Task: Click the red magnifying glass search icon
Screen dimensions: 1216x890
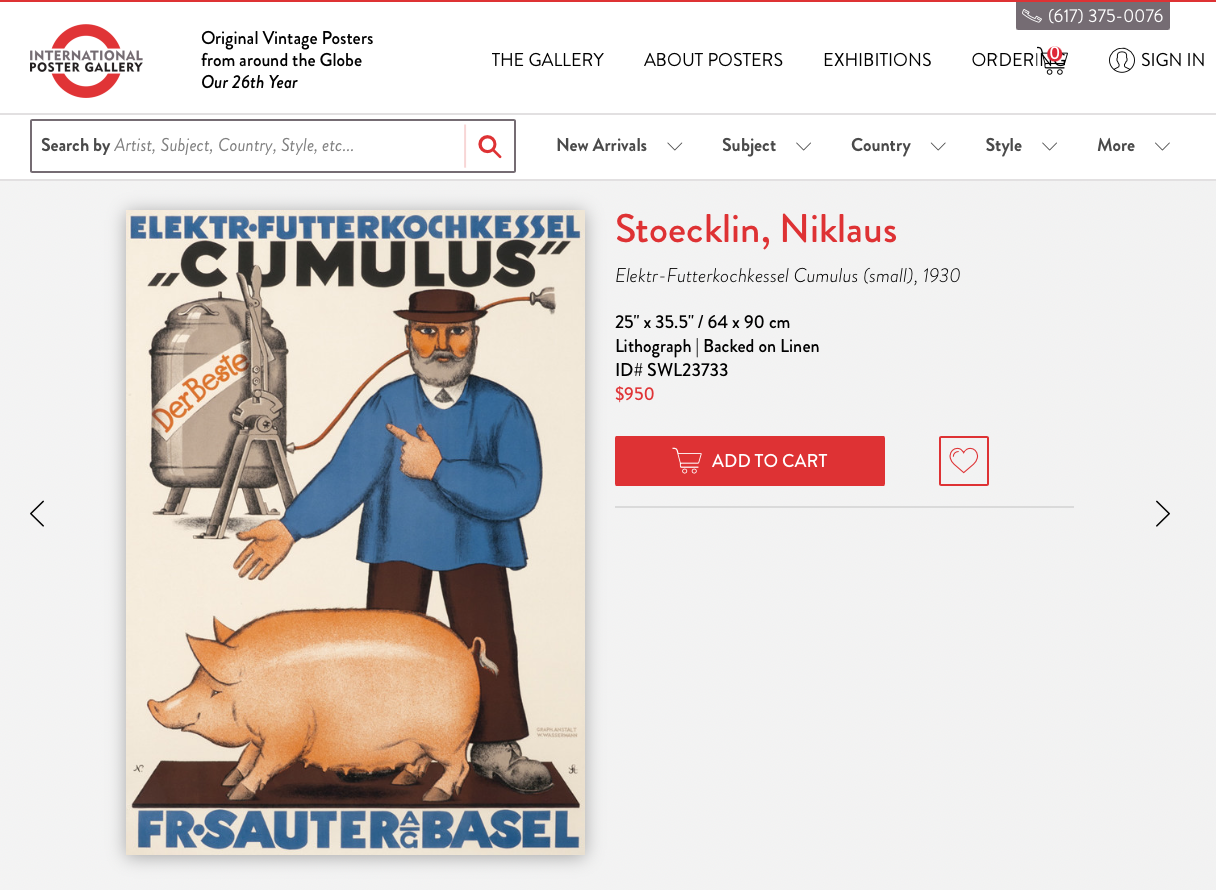Action: 489,146
